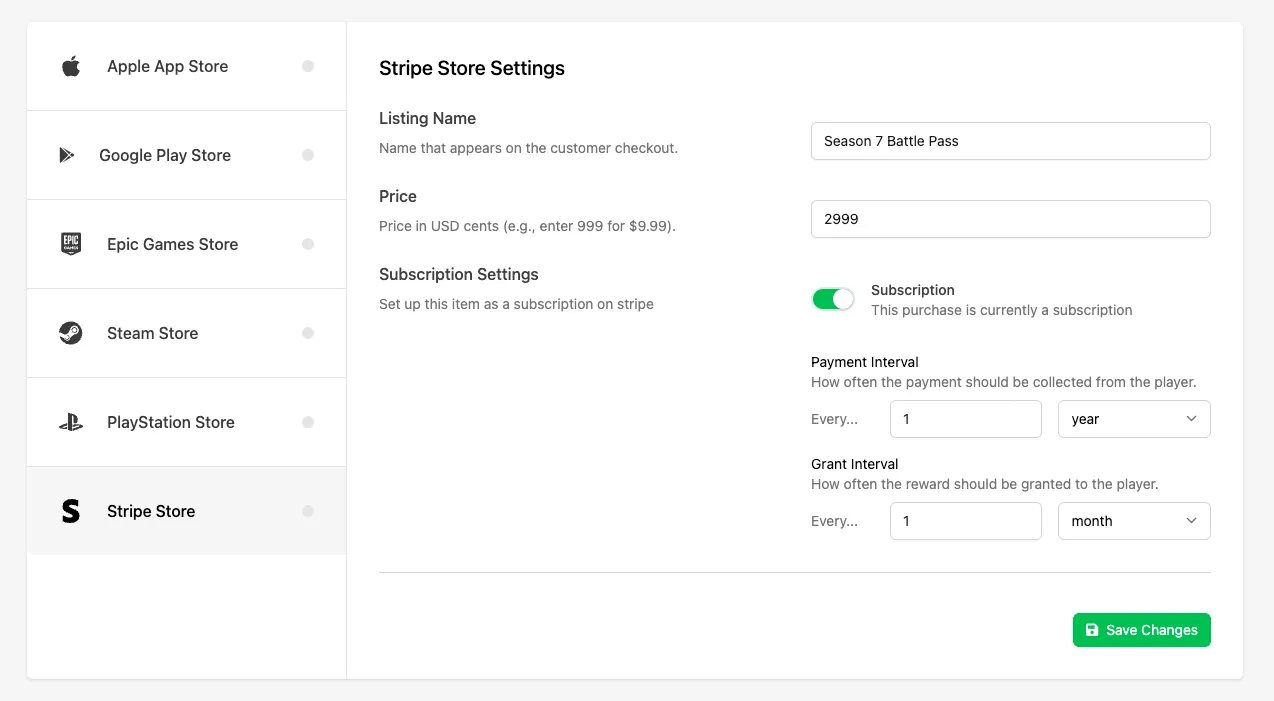The image size is (1274, 701).
Task: Turn off the Subscription toggle
Action: pyautogui.click(x=833, y=299)
